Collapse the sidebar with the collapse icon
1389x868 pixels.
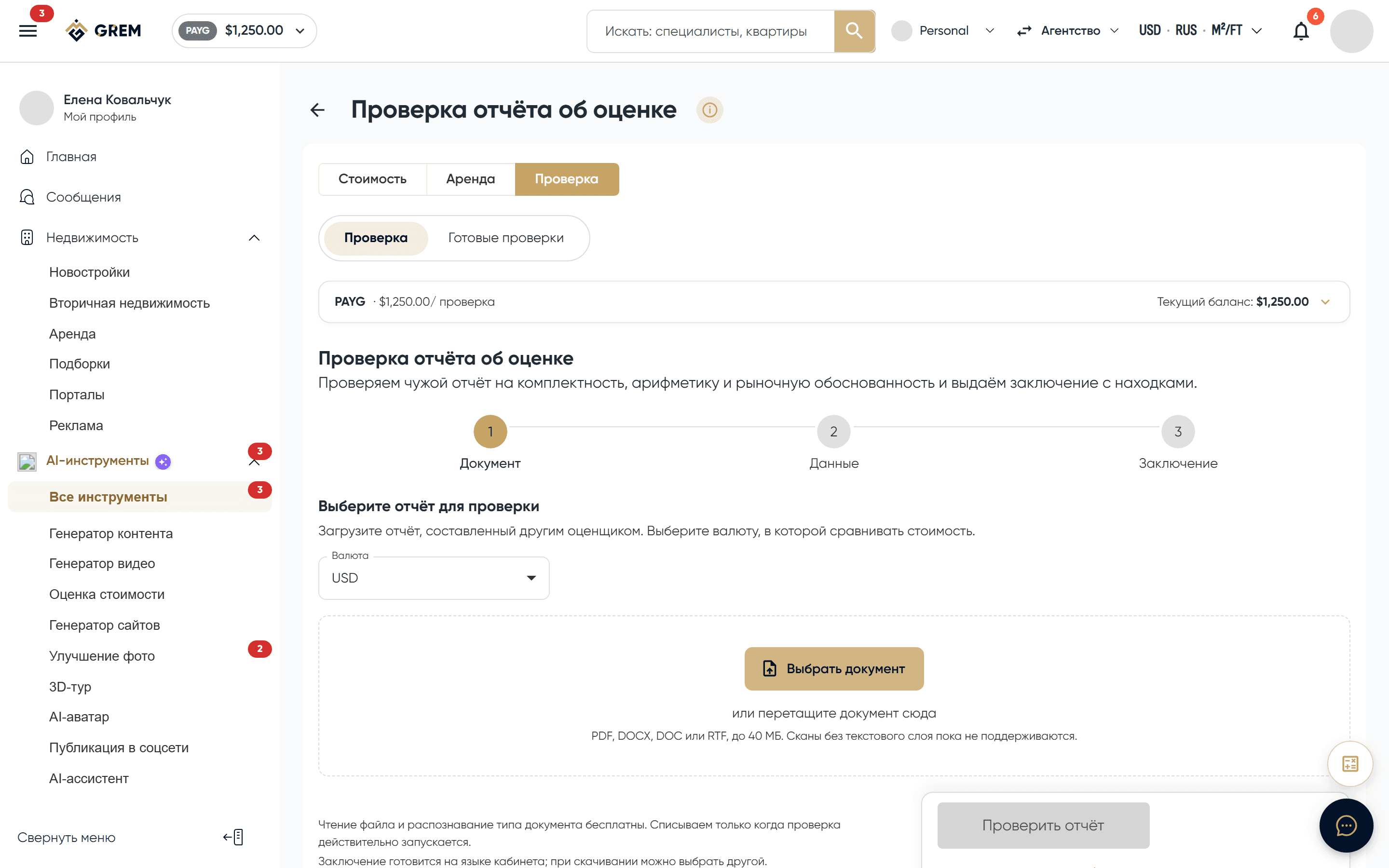(233, 837)
